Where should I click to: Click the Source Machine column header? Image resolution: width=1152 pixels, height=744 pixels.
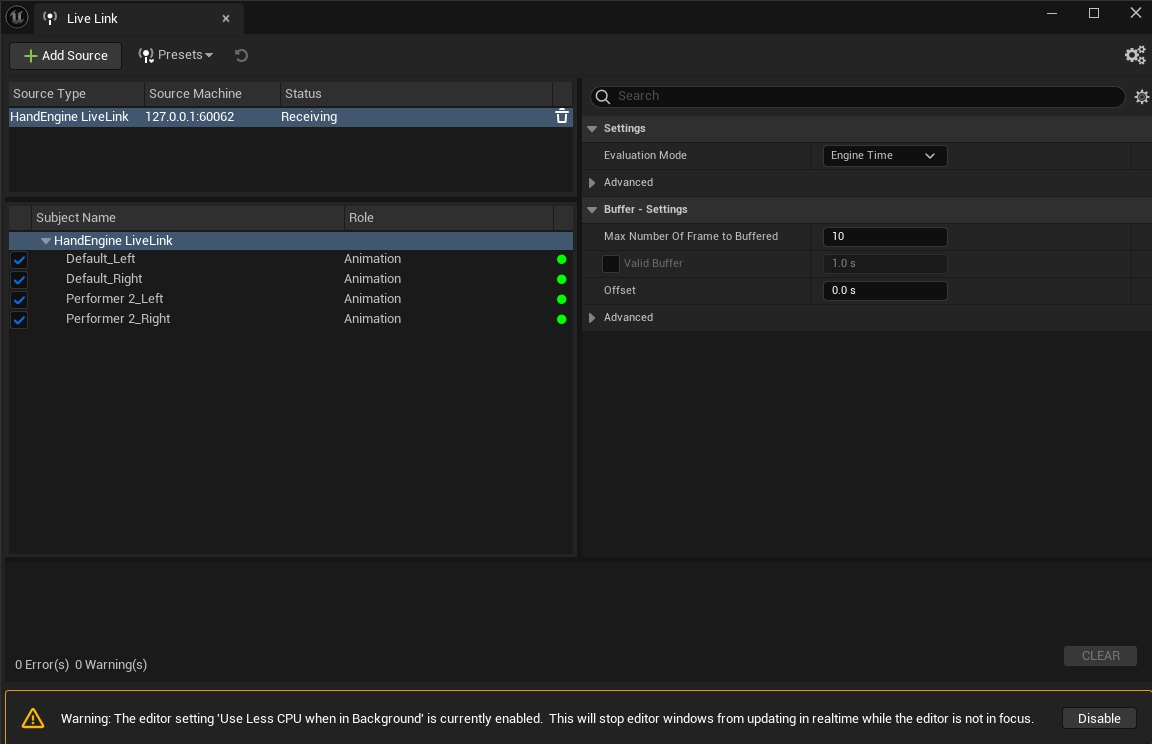point(212,94)
